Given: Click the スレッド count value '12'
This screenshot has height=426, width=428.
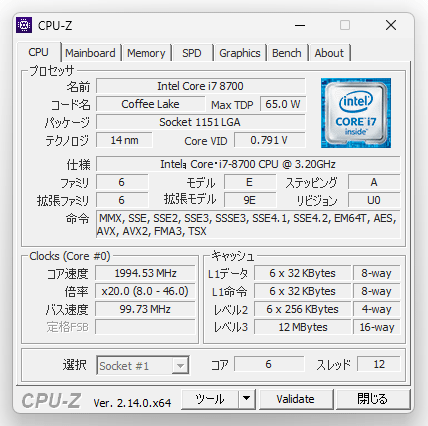Looking at the screenshot, I should coord(379,364).
